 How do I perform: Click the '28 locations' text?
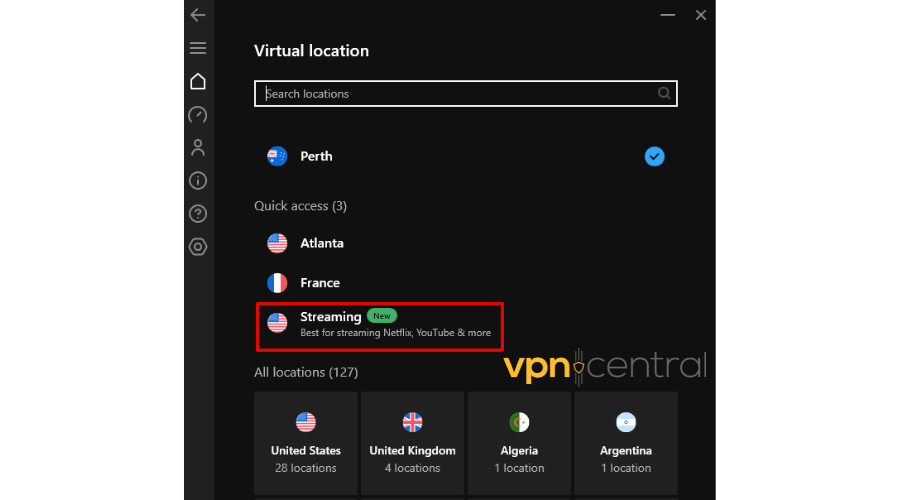(x=306, y=468)
